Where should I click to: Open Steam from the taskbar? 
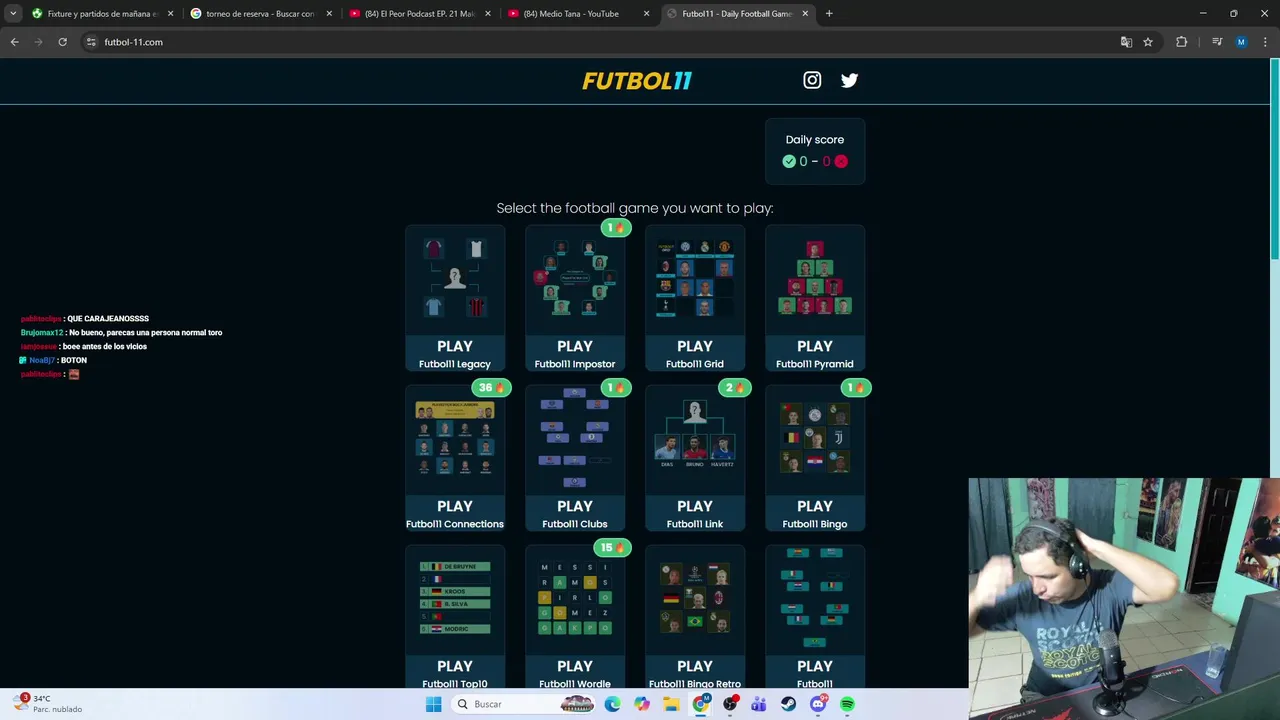(788, 704)
